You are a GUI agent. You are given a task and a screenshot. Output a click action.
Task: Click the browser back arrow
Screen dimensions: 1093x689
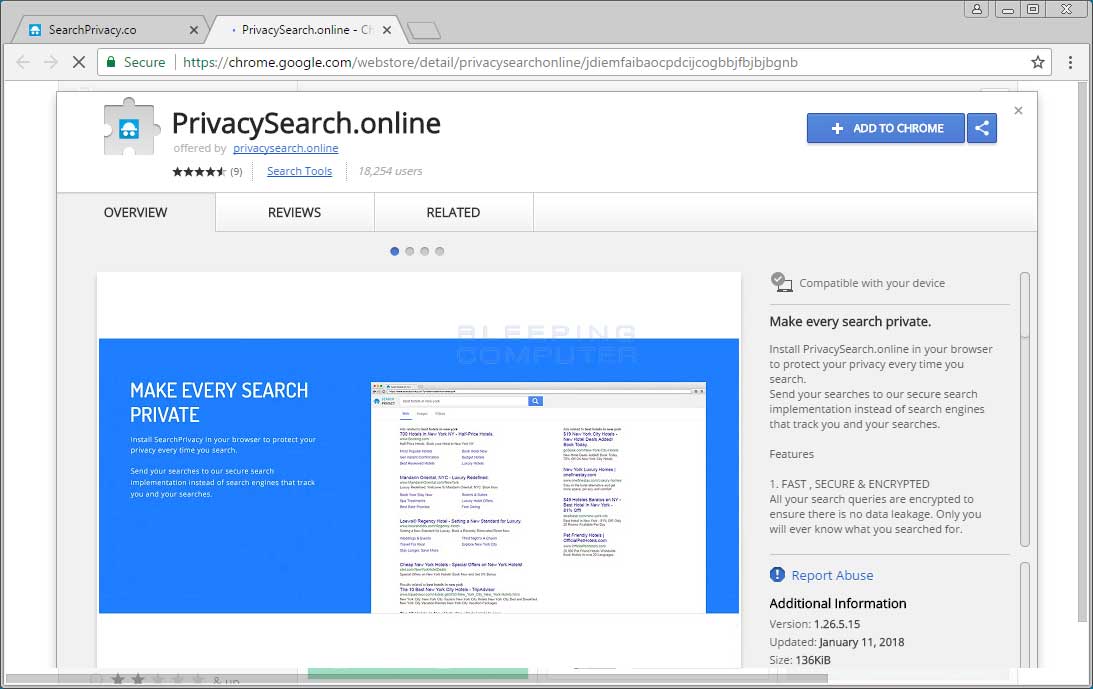pyautogui.click(x=23, y=62)
